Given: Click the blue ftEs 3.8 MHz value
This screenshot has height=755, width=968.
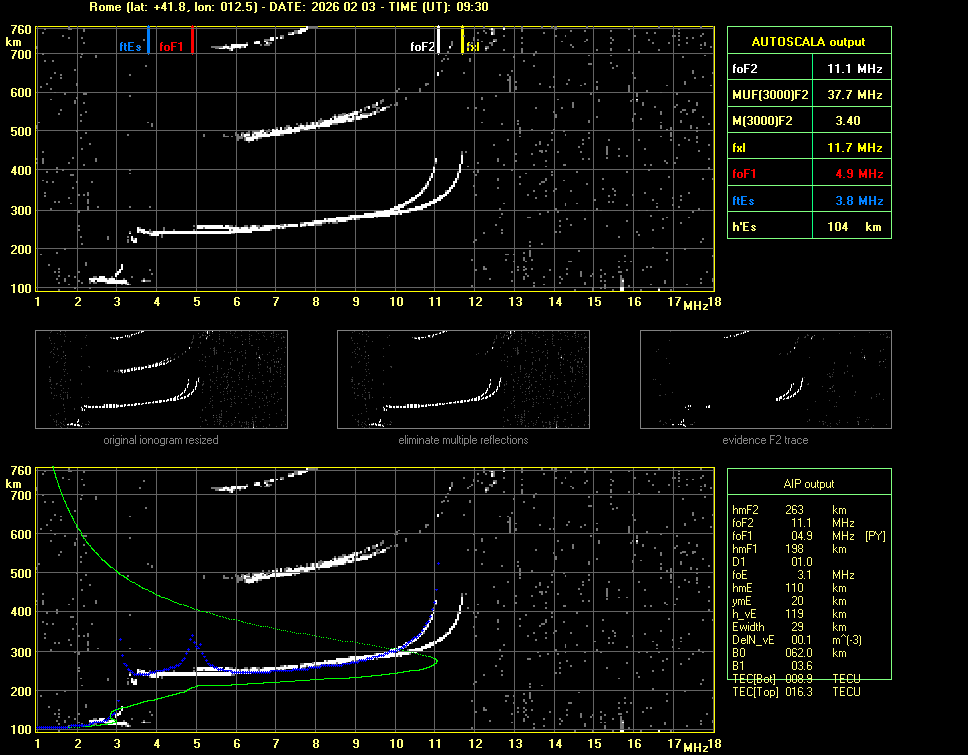Looking at the screenshot, I should [x=853, y=200].
